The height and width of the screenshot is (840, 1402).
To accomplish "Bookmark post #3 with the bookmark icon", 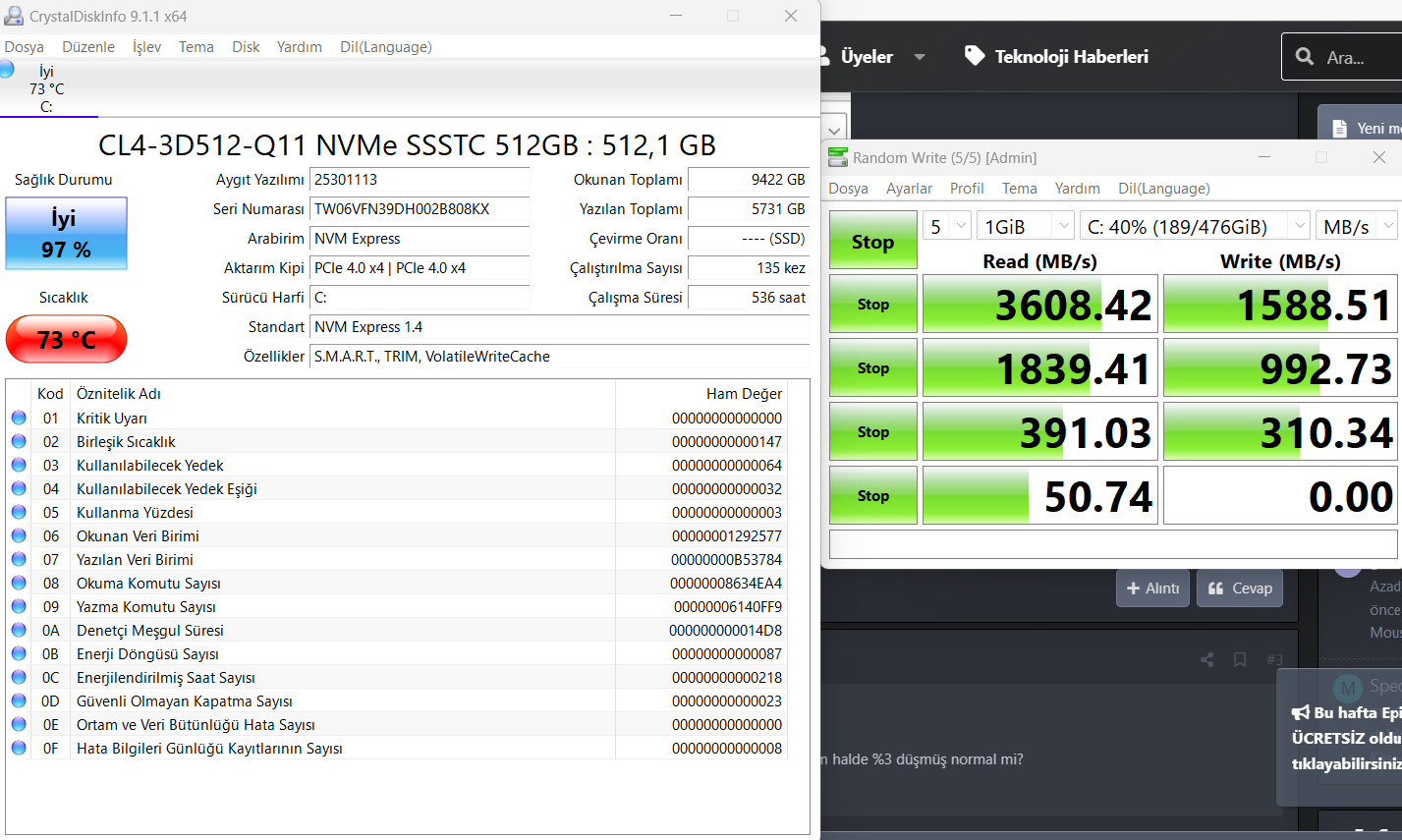I will point(1240,659).
